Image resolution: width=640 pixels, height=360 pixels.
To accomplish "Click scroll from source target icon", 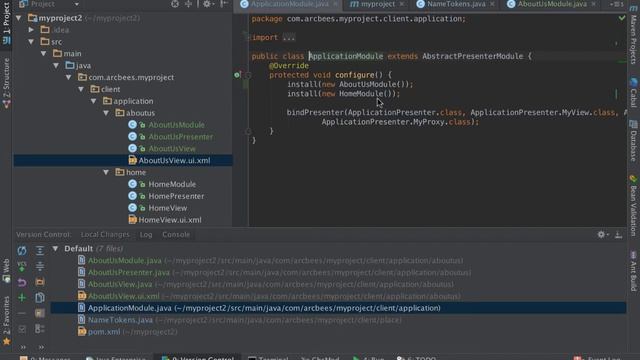I will click(x=175, y=4).
